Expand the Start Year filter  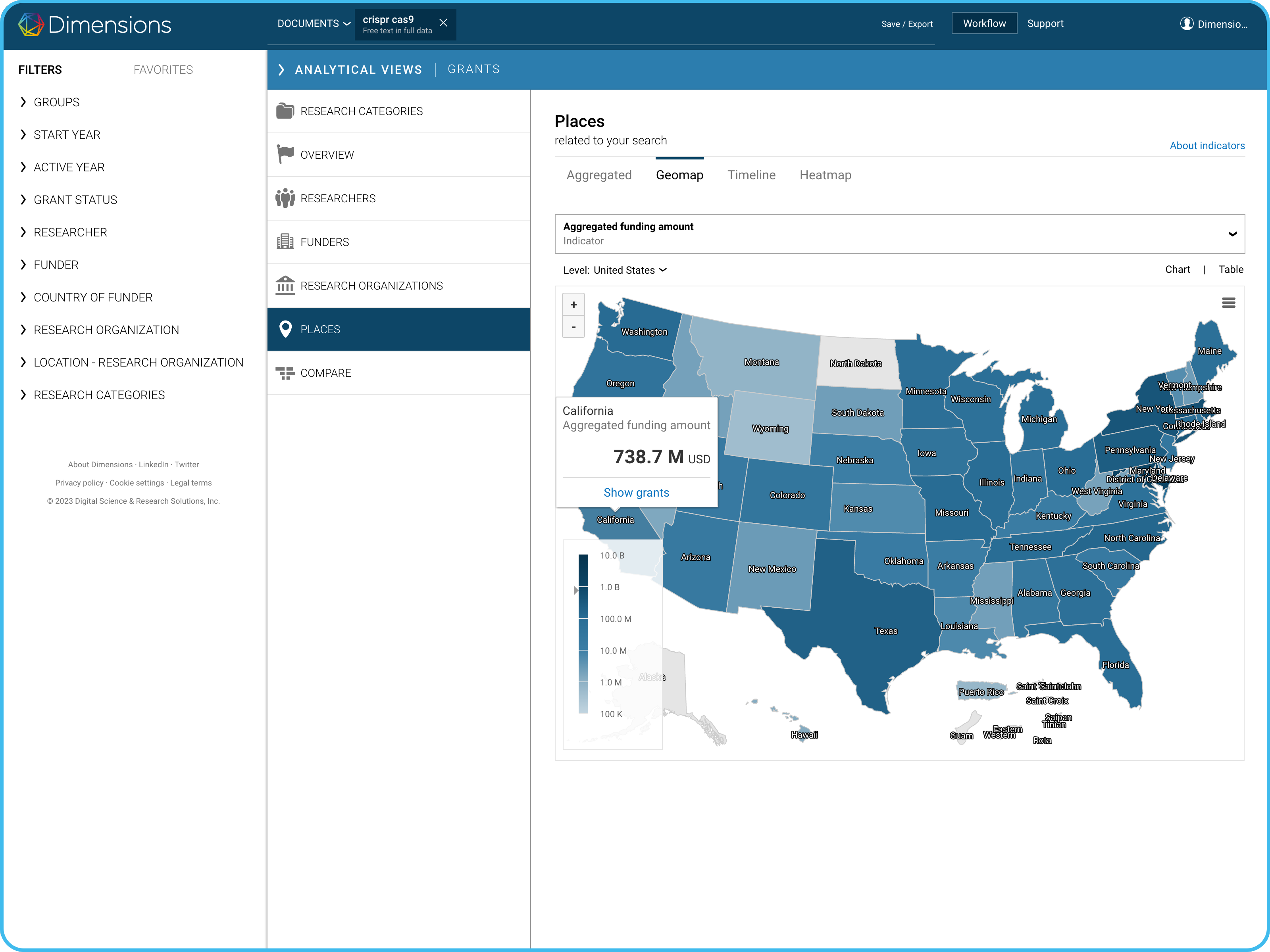coord(67,134)
